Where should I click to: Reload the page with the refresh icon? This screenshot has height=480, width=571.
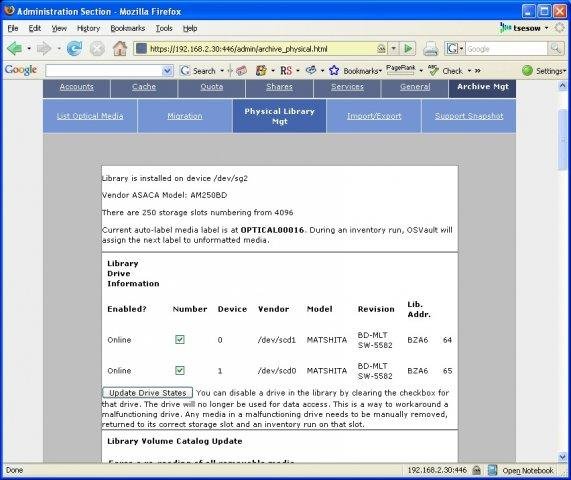click(x=74, y=48)
